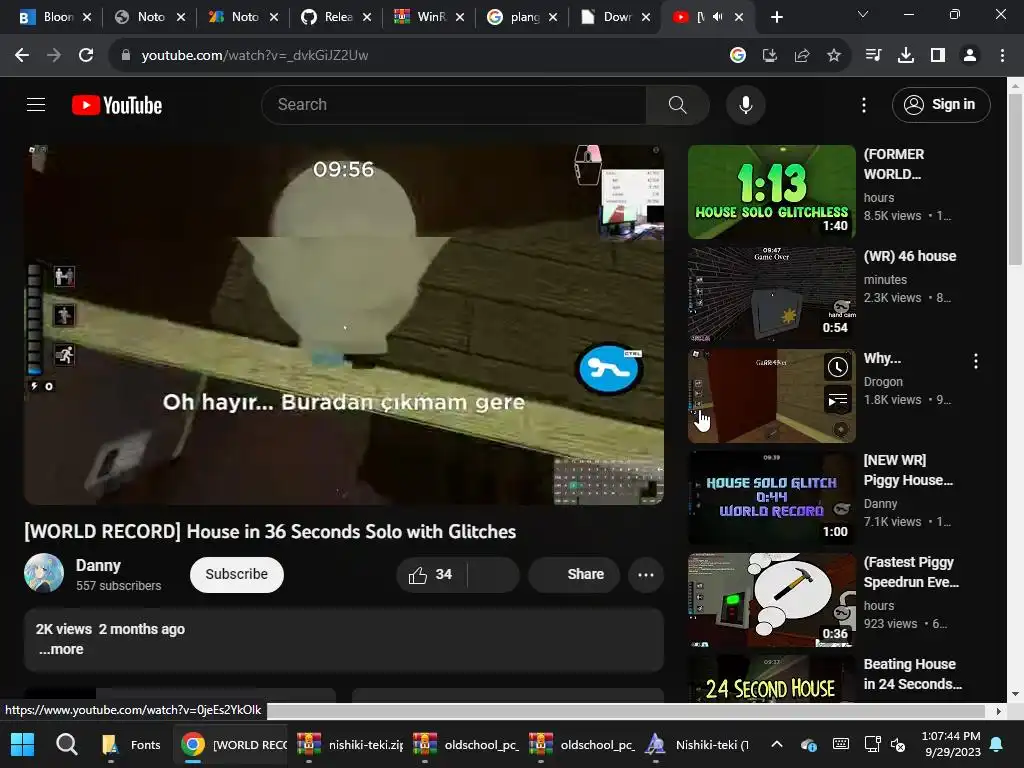
Task: Open Danny channel avatar
Action: [44, 573]
